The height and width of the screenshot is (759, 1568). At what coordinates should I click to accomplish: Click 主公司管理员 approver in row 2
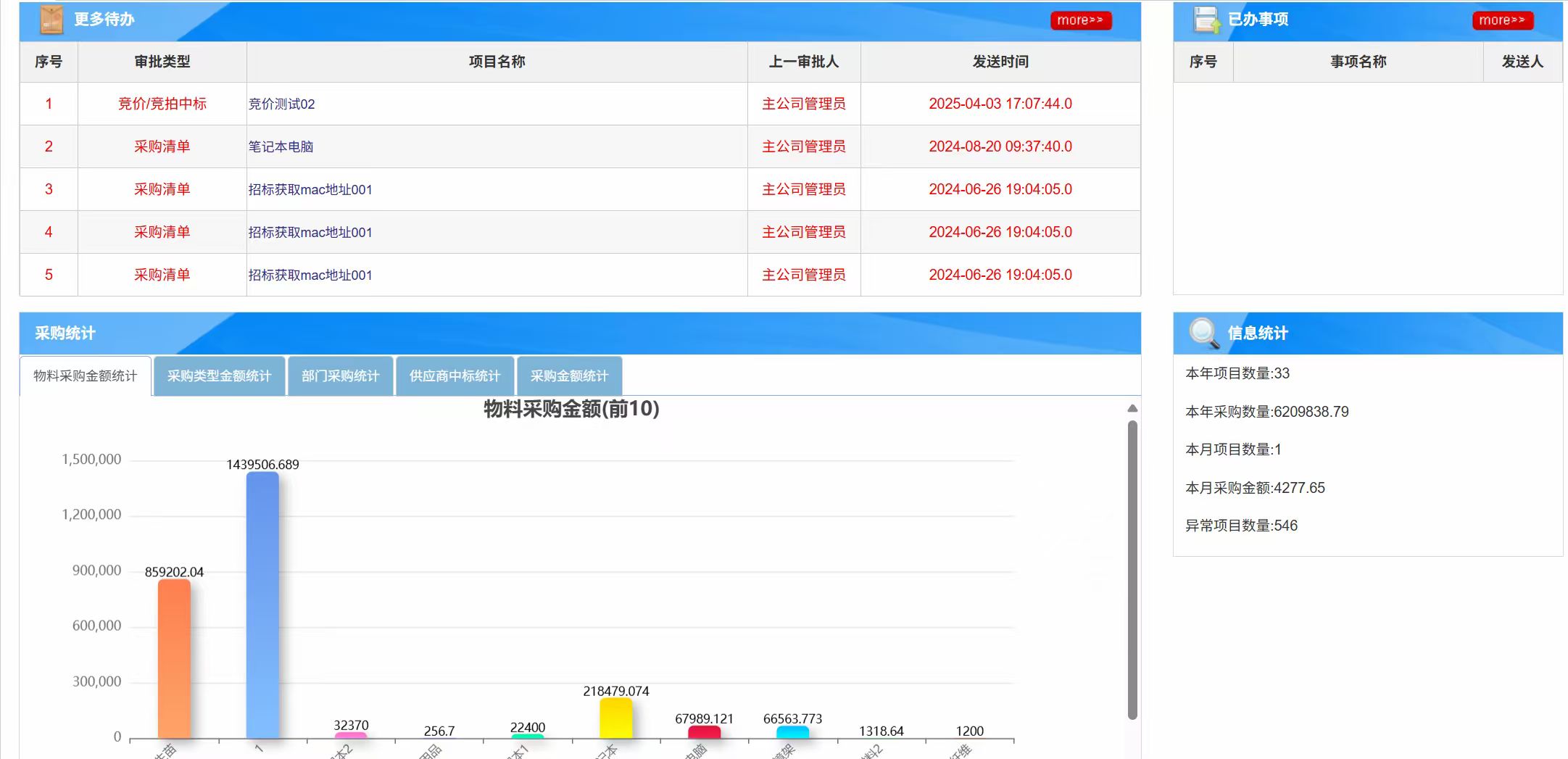click(x=803, y=146)
